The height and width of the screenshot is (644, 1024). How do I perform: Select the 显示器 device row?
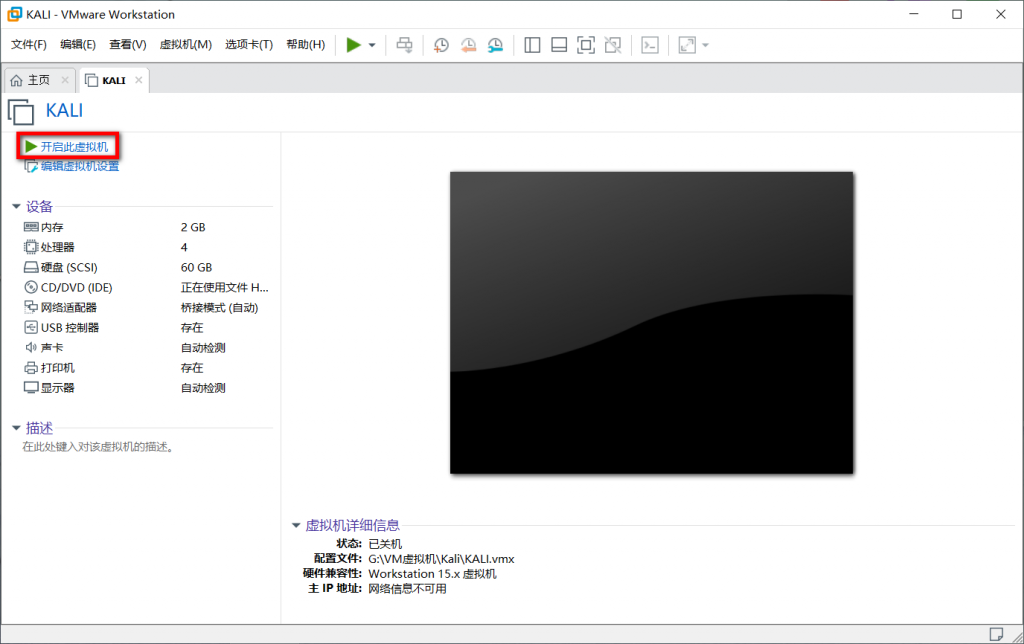coord(147,387)
